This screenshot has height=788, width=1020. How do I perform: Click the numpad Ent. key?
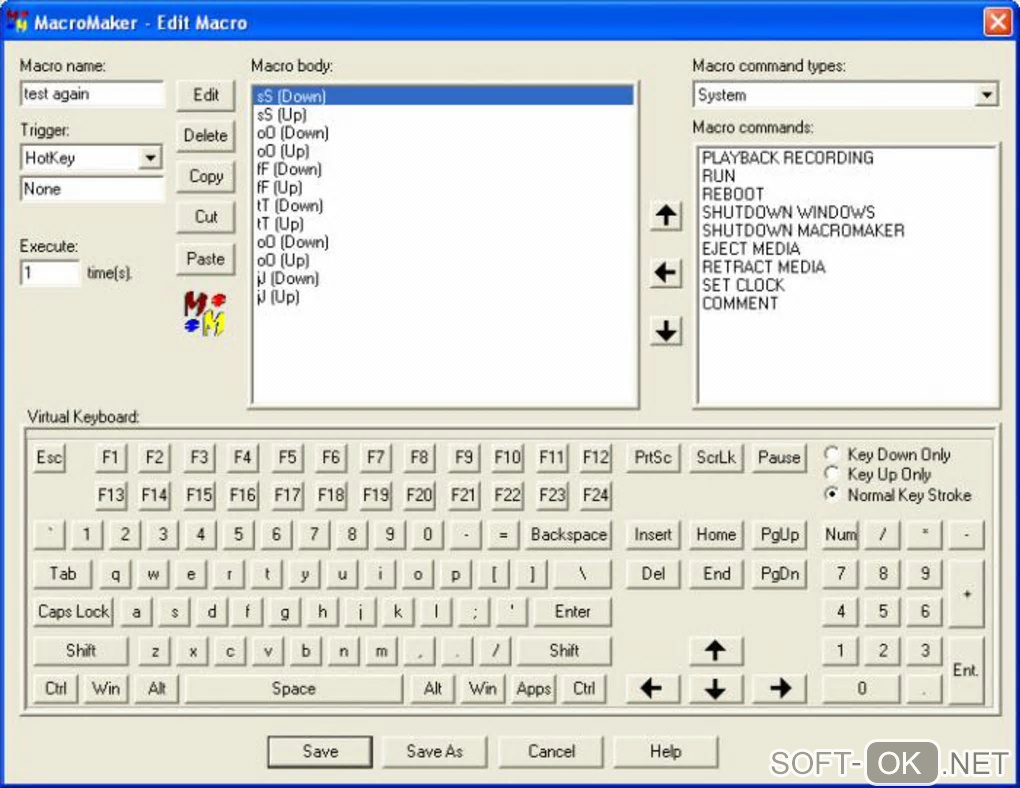coord(965,670)
